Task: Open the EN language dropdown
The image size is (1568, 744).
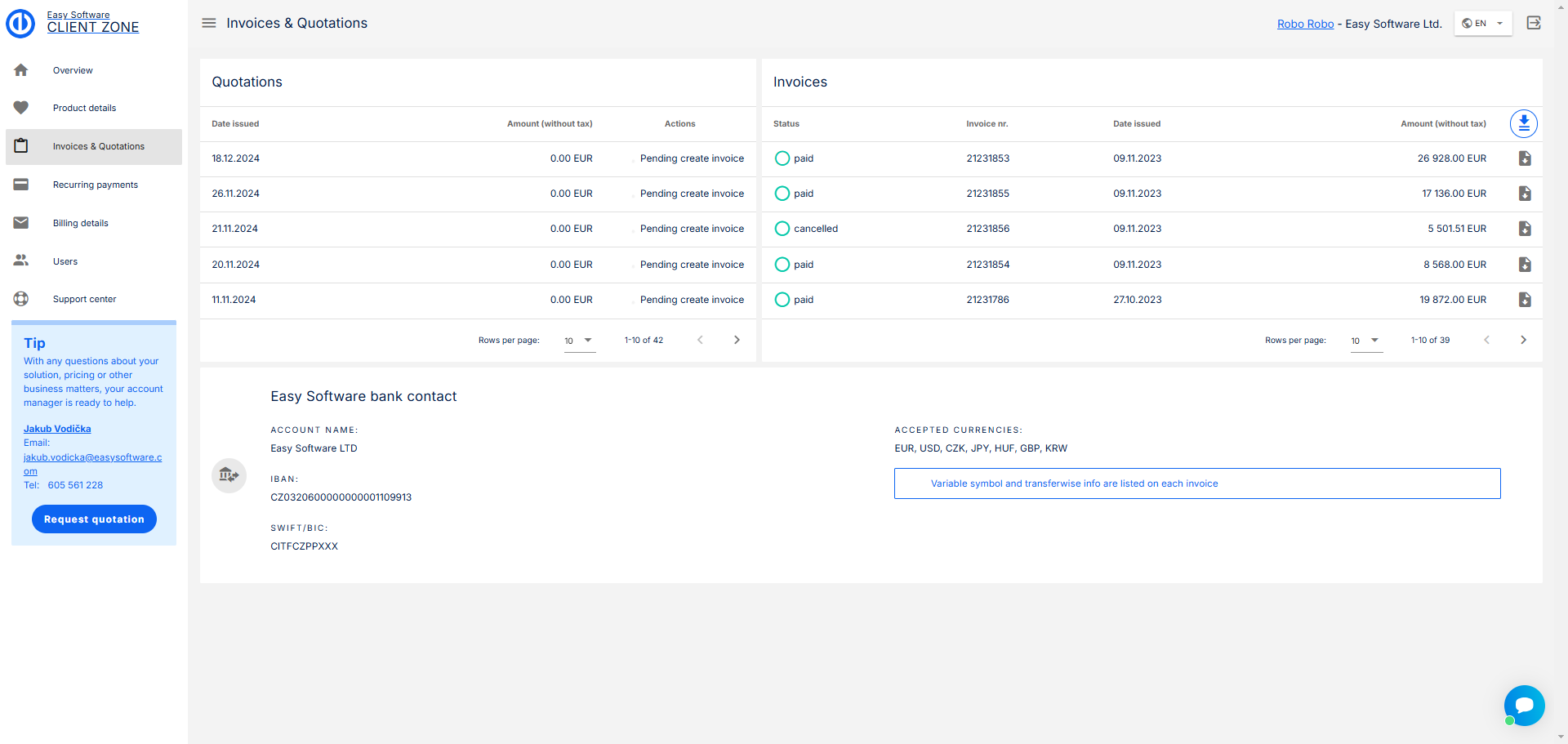Action: pyautogui.click(x=1482, y=24)
